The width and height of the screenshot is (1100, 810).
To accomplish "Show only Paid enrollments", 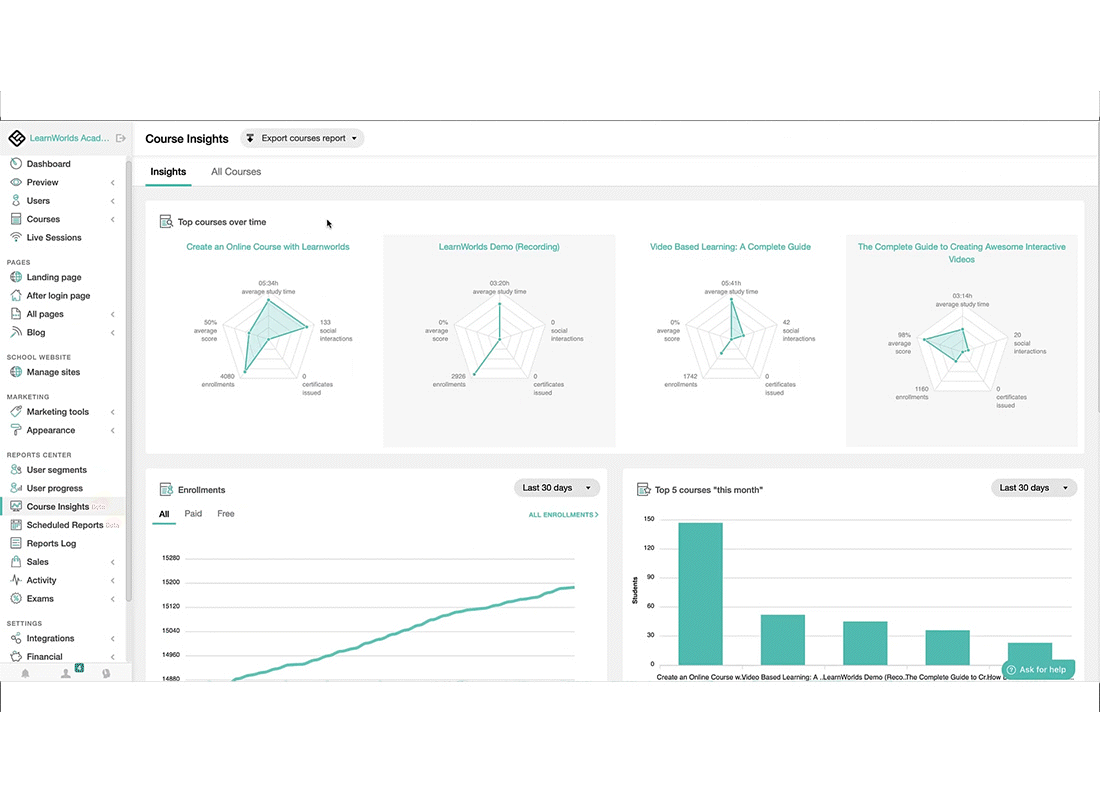I will pyautogui.click(x=193, y=514).
